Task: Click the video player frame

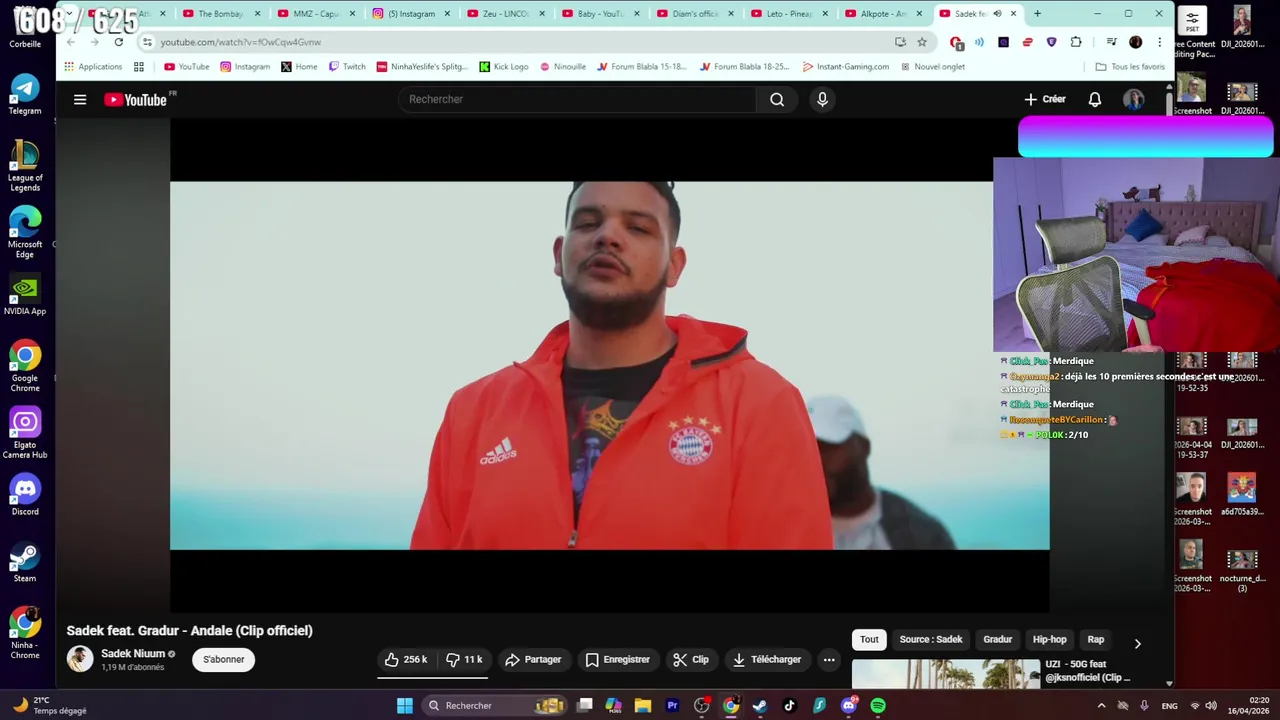Action: click(x=610, y=365)
